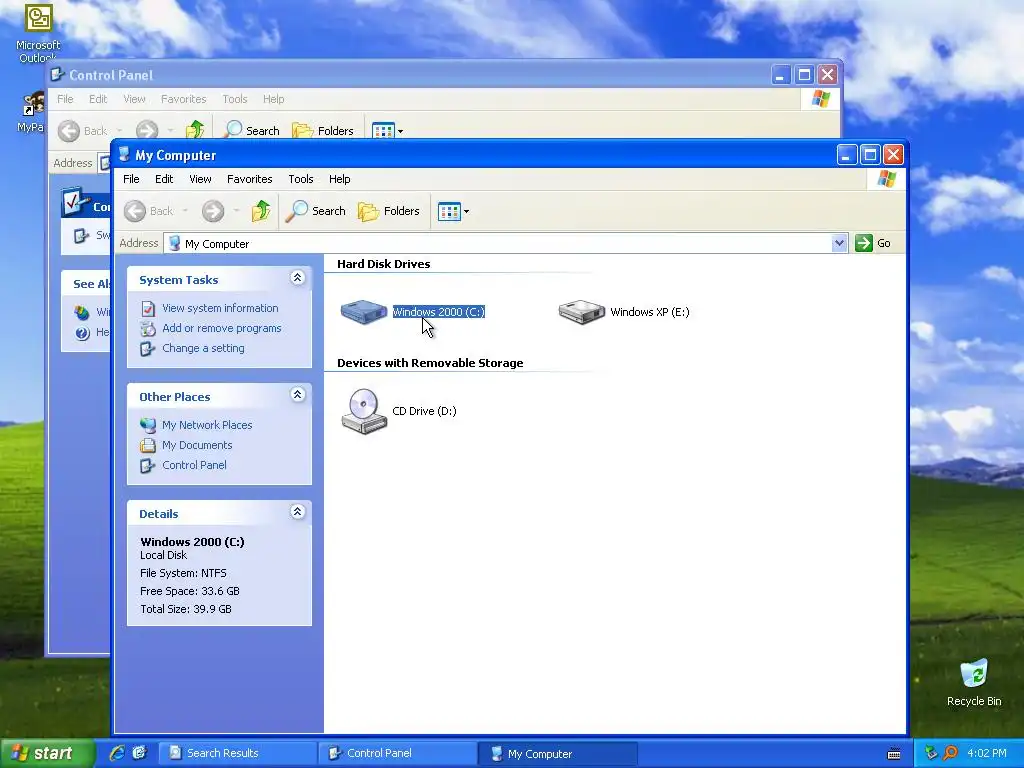Screen dimensions: 1024x768
Task: Open View system information link
Action: coord(220,308)
